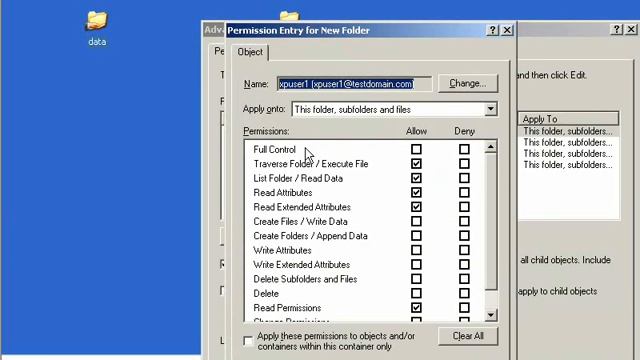Check Deny for Read Permissions
Viewport: 640px width, 360px height.
pos(464,307)
